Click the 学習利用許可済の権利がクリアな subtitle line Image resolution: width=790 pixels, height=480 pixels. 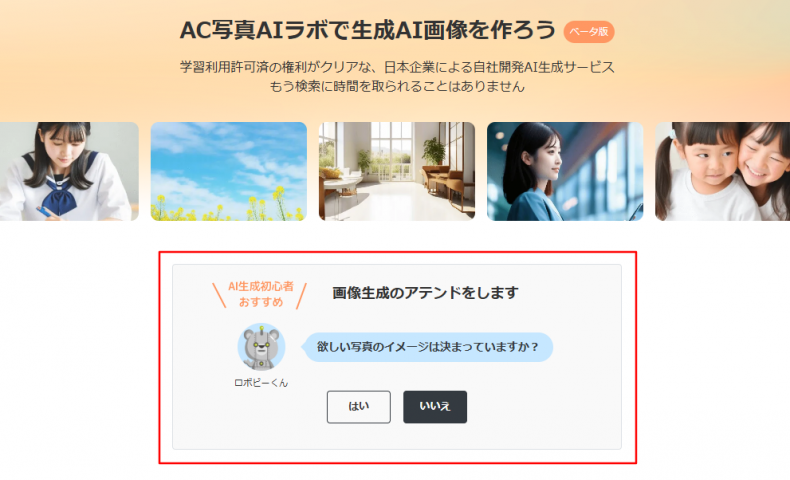point(397,67)
